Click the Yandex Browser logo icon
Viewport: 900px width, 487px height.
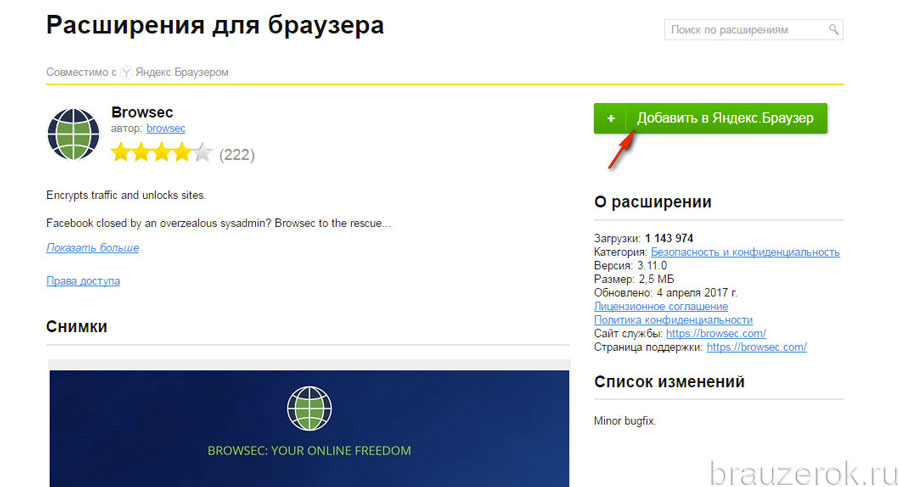pyautogui.click(x=126, y=72)
